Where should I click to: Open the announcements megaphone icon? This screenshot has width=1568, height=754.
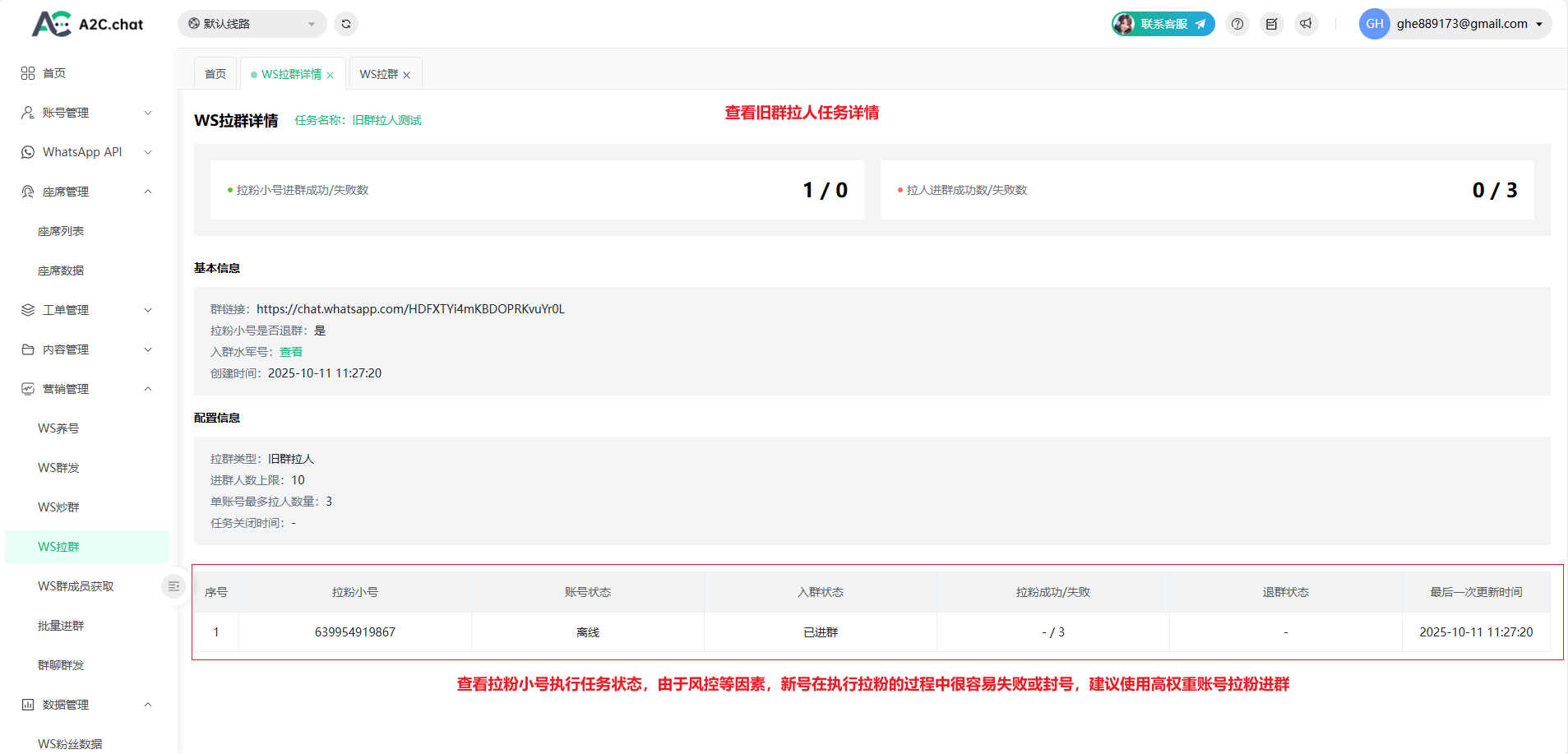pos(1307,24)
